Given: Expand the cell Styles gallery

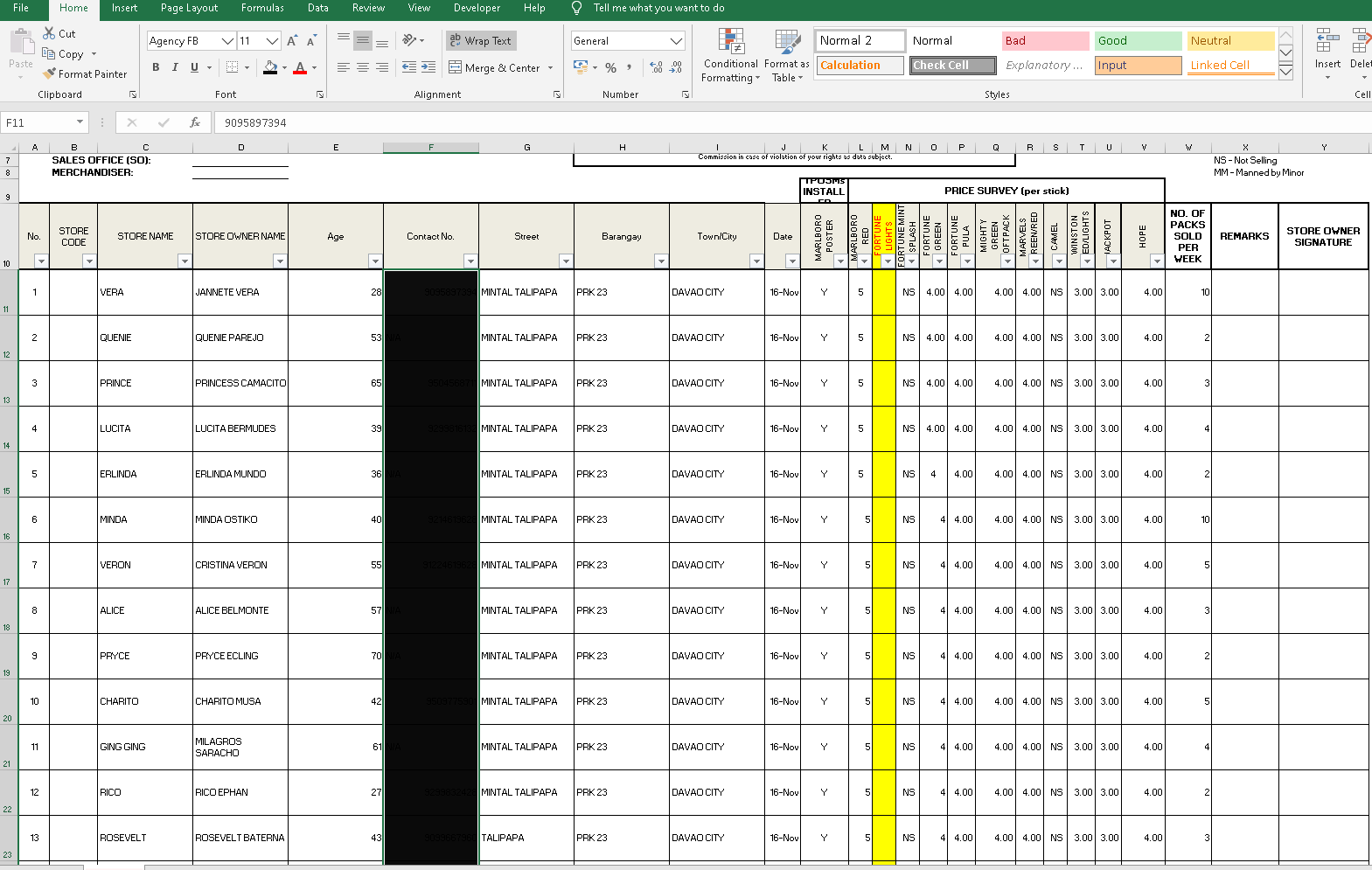Looking at the screenshot, I should pyautogui.click(x=1285, y=72).
